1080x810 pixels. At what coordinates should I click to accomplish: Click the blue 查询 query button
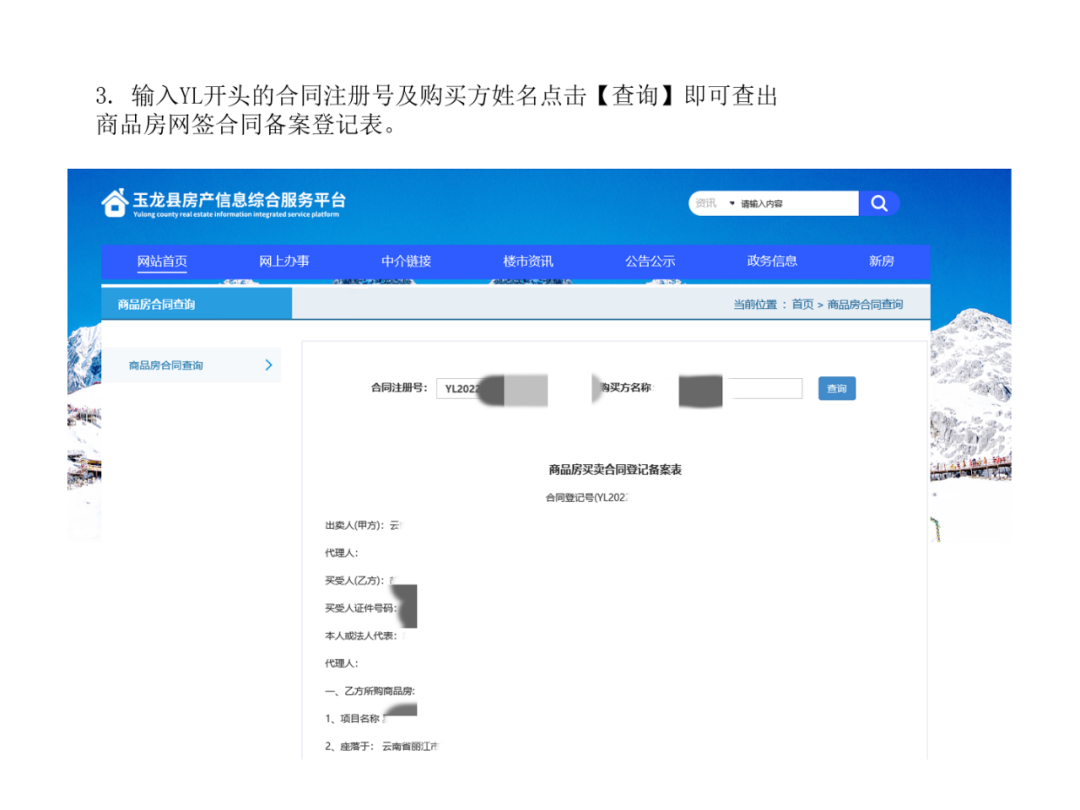click(837, 389)
